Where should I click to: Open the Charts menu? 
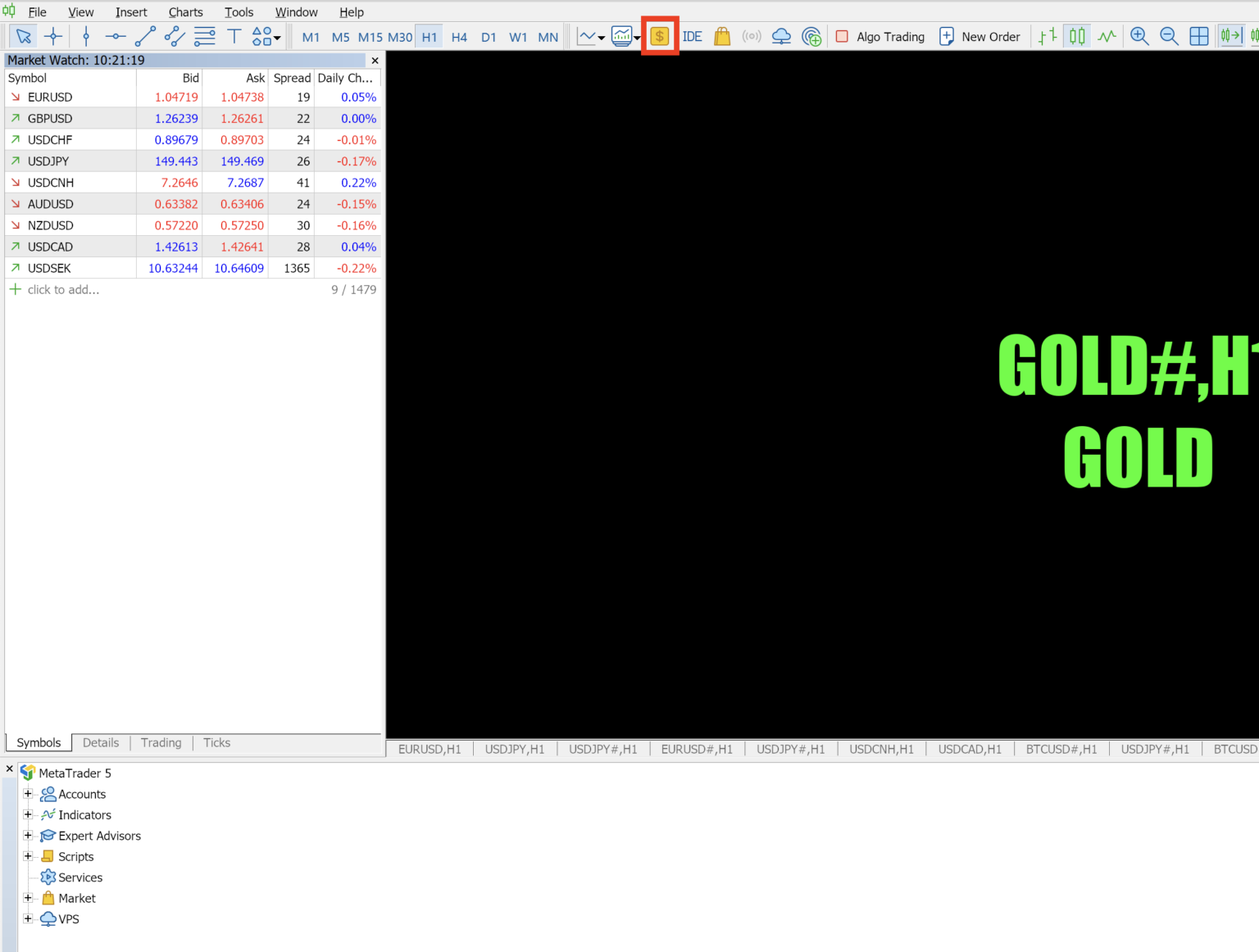click(185, 12)
